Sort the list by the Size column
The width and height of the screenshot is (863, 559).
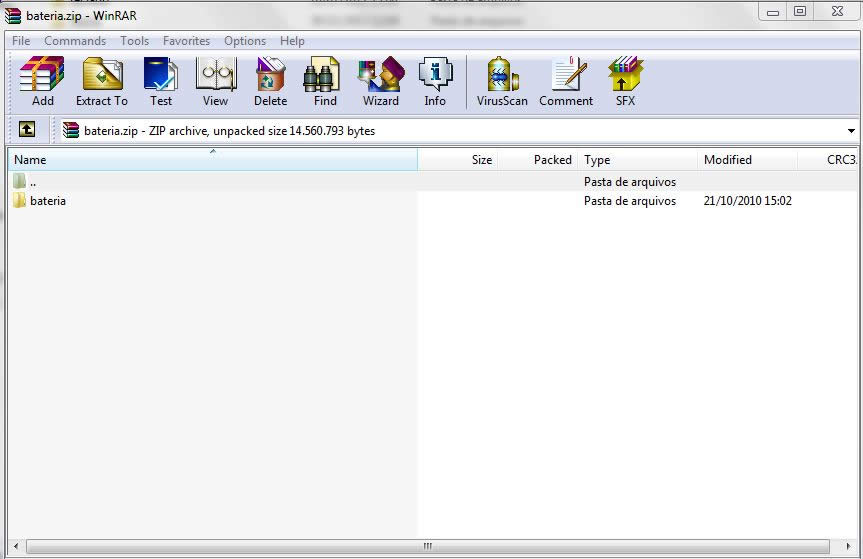click(458, 160)
